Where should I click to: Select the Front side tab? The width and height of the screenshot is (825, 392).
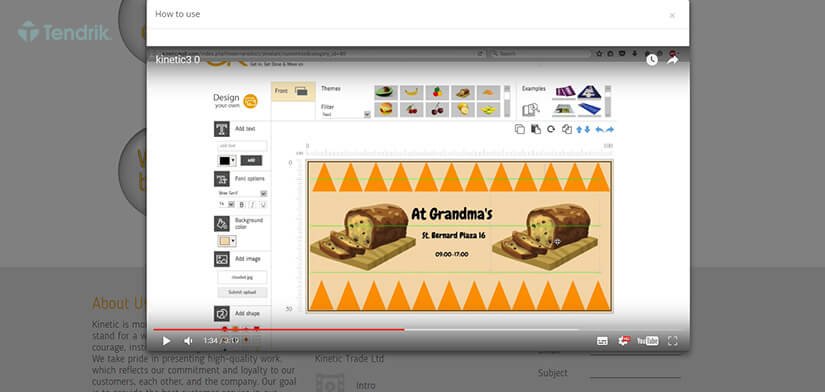(293, 91)
